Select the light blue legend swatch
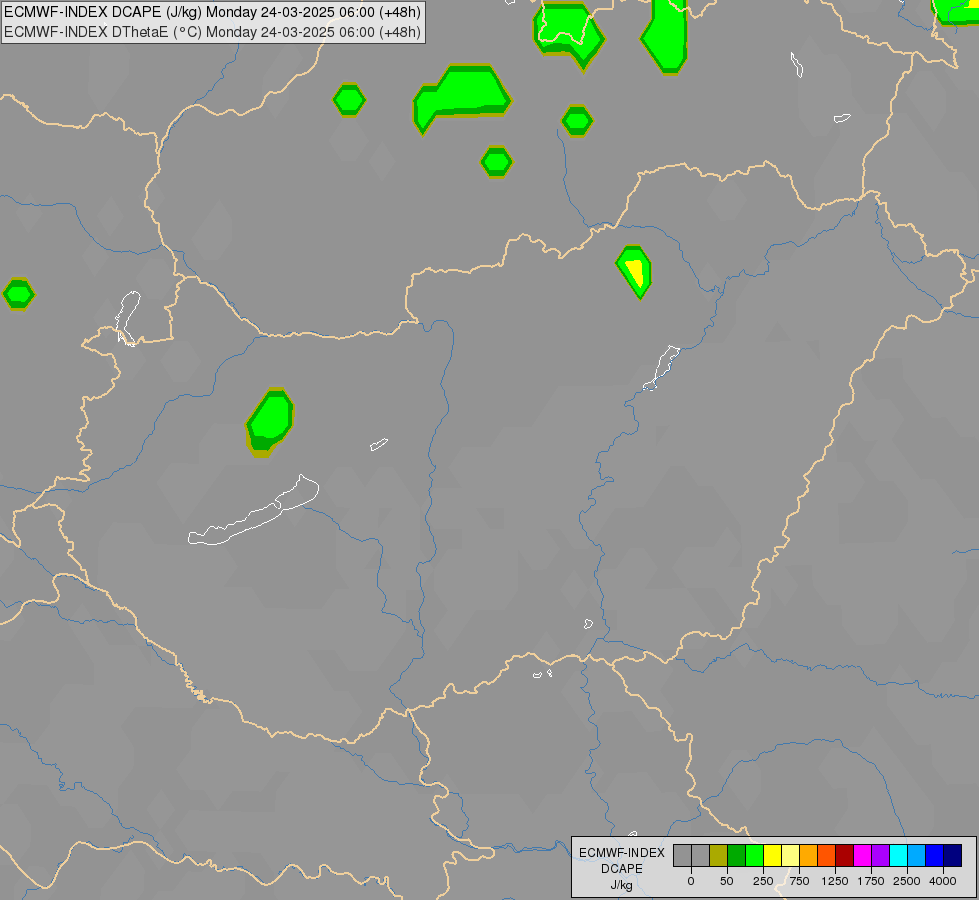The height and width of the screenshot is (900, 979). [917, 856]
